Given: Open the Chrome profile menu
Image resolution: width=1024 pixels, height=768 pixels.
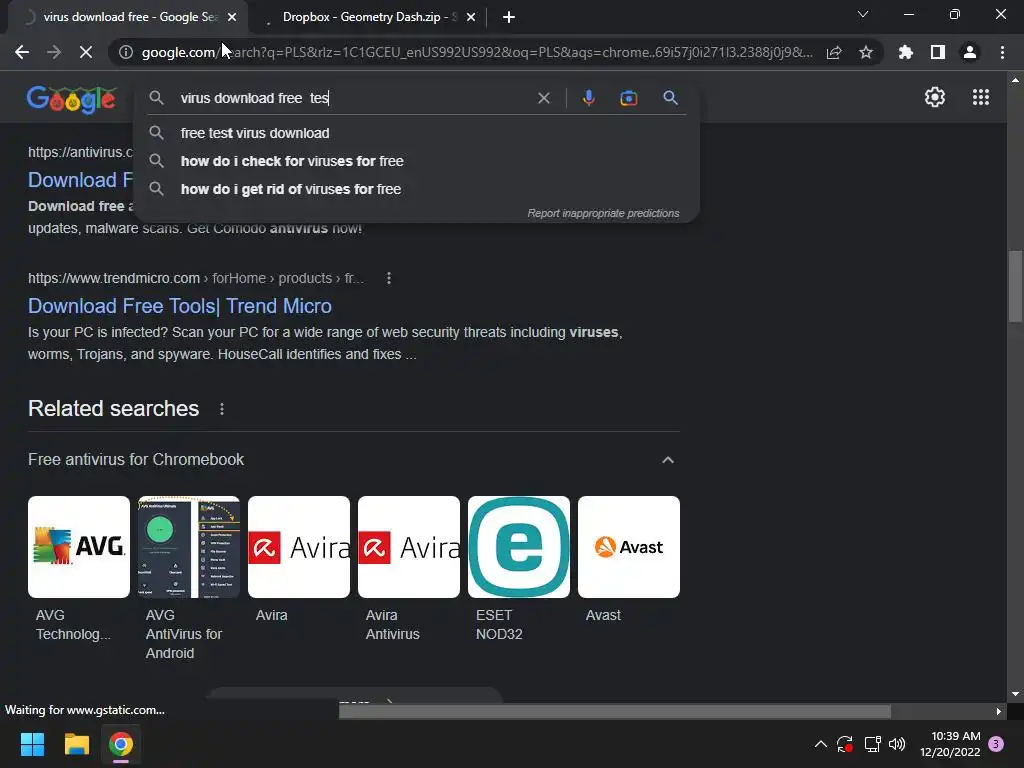Looking at the screenshot, I should click(970, 52).
